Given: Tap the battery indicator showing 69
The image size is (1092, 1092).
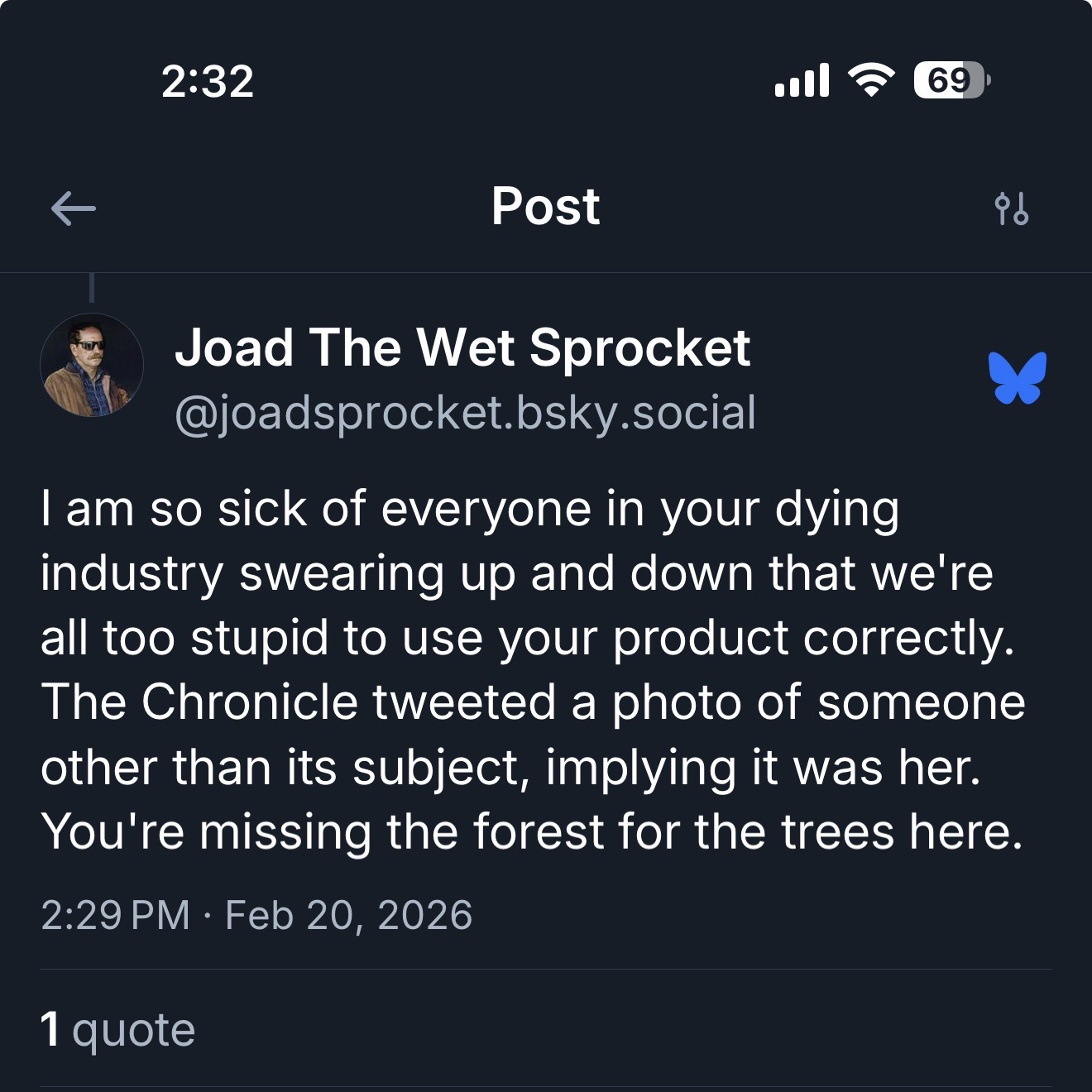Looking at the screenshot, I should point(950,81).
